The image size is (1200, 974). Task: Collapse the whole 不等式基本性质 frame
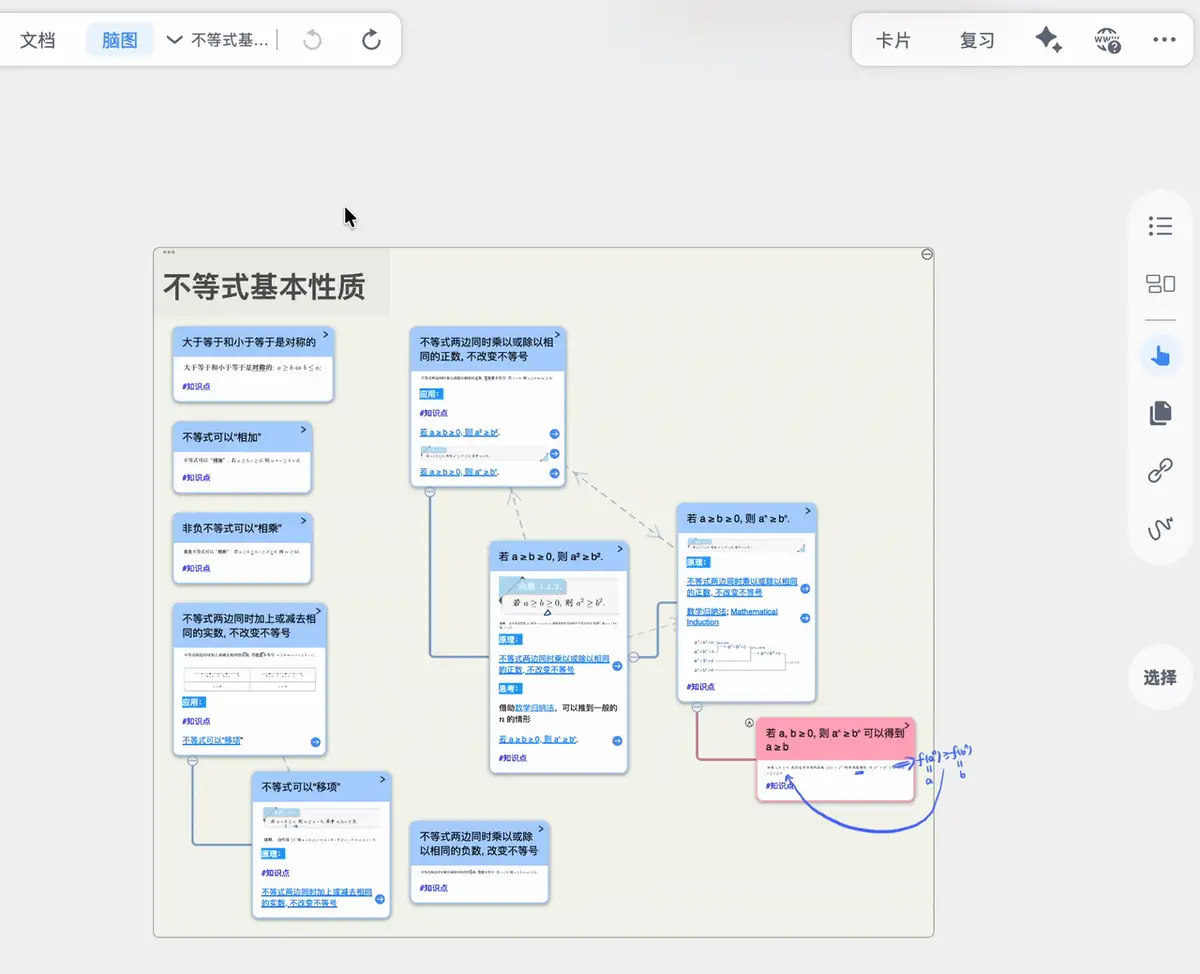927,255
